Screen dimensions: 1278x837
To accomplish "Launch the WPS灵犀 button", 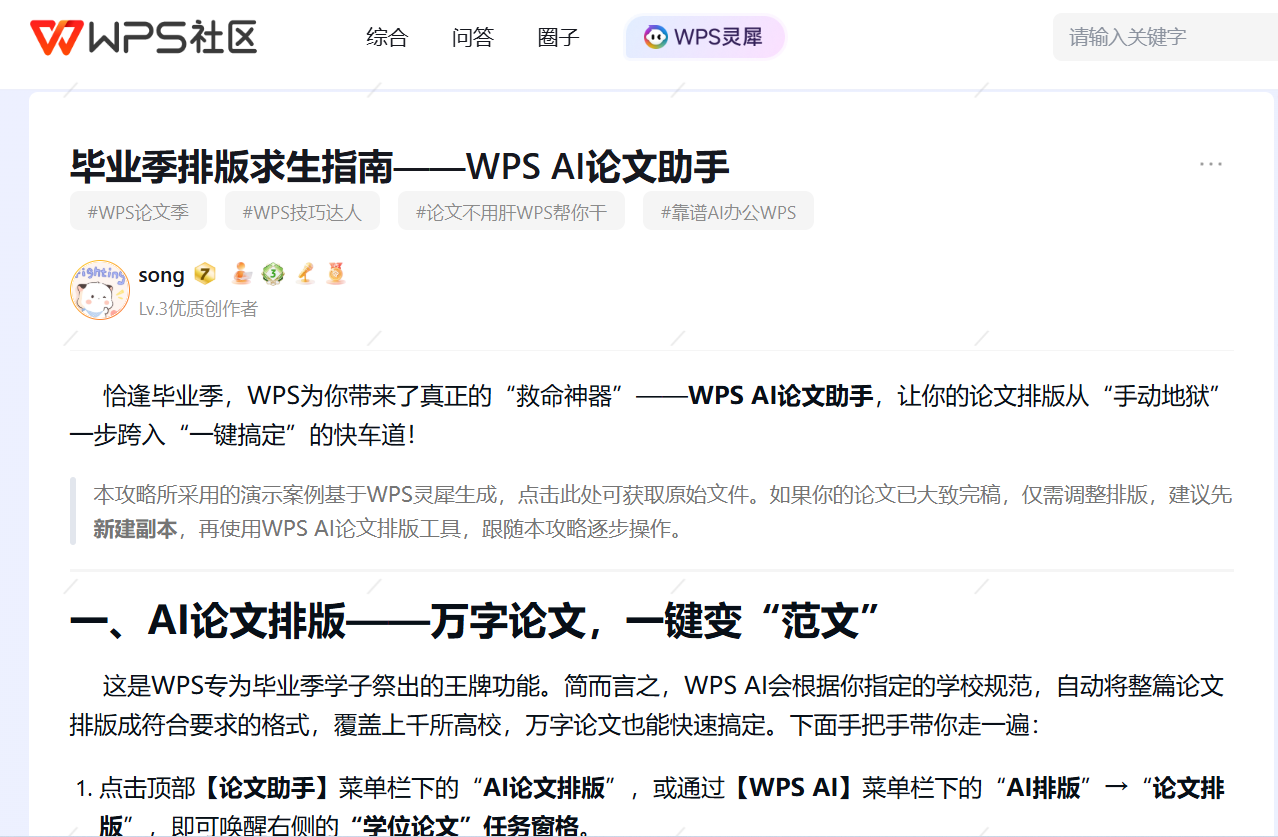I will click(705, 38).
